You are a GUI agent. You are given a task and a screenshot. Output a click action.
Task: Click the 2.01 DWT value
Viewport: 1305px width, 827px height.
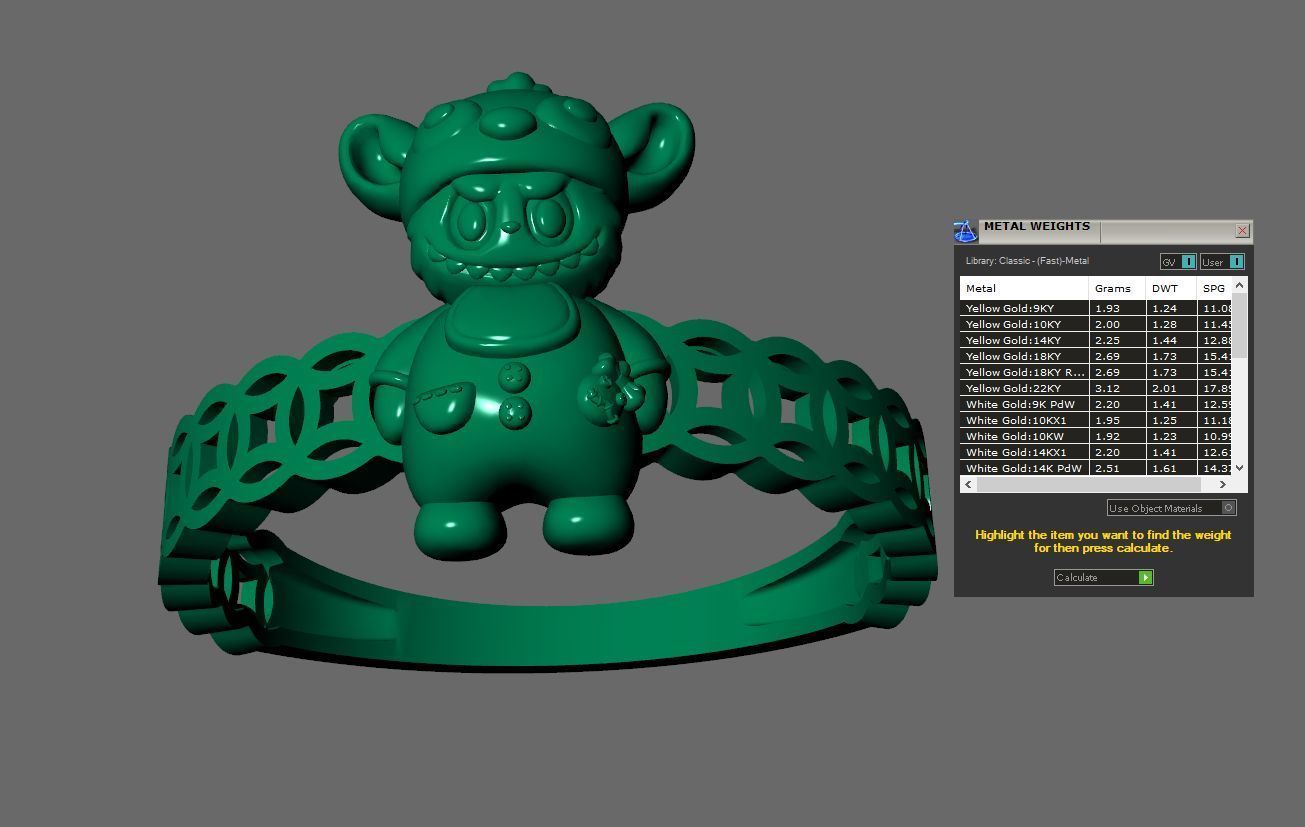point(1164,388)
